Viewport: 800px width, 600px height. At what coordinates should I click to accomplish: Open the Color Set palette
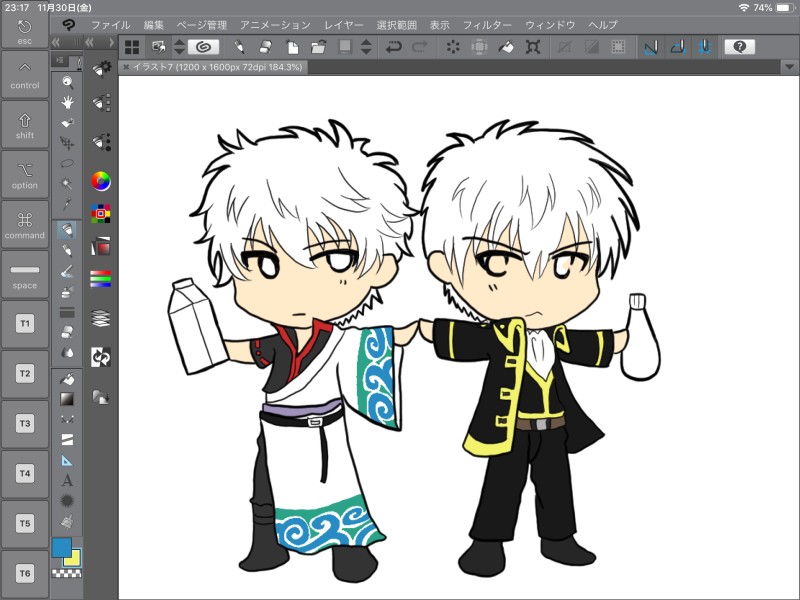click(101, 214)
